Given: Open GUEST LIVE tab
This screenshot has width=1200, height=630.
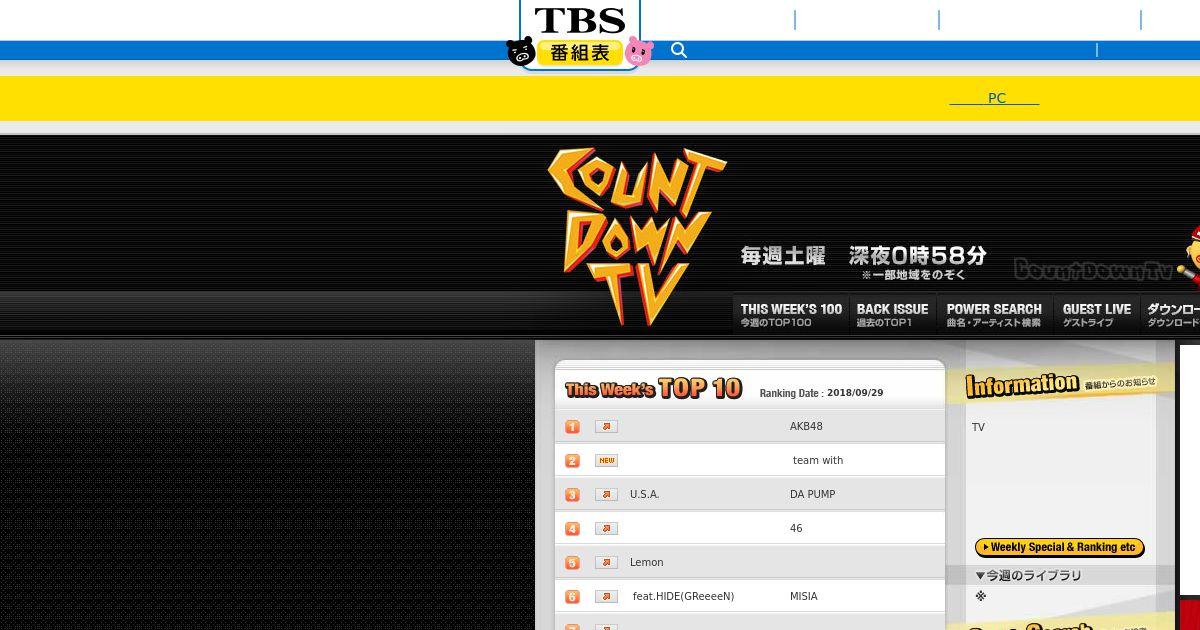Looking at the screenshot, I should (1096, 315).
